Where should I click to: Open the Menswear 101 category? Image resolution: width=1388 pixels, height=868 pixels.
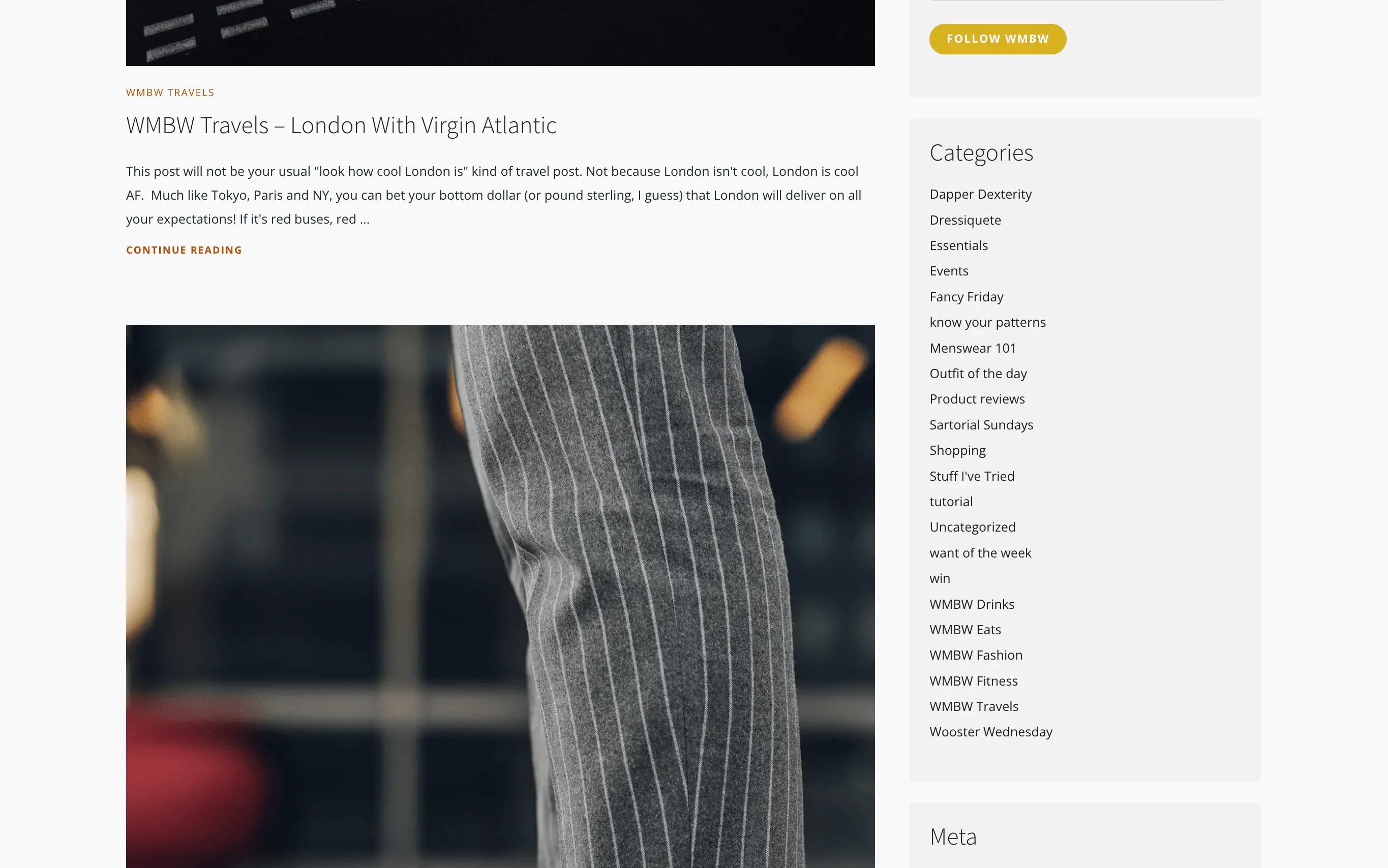[x=973, y=347]
